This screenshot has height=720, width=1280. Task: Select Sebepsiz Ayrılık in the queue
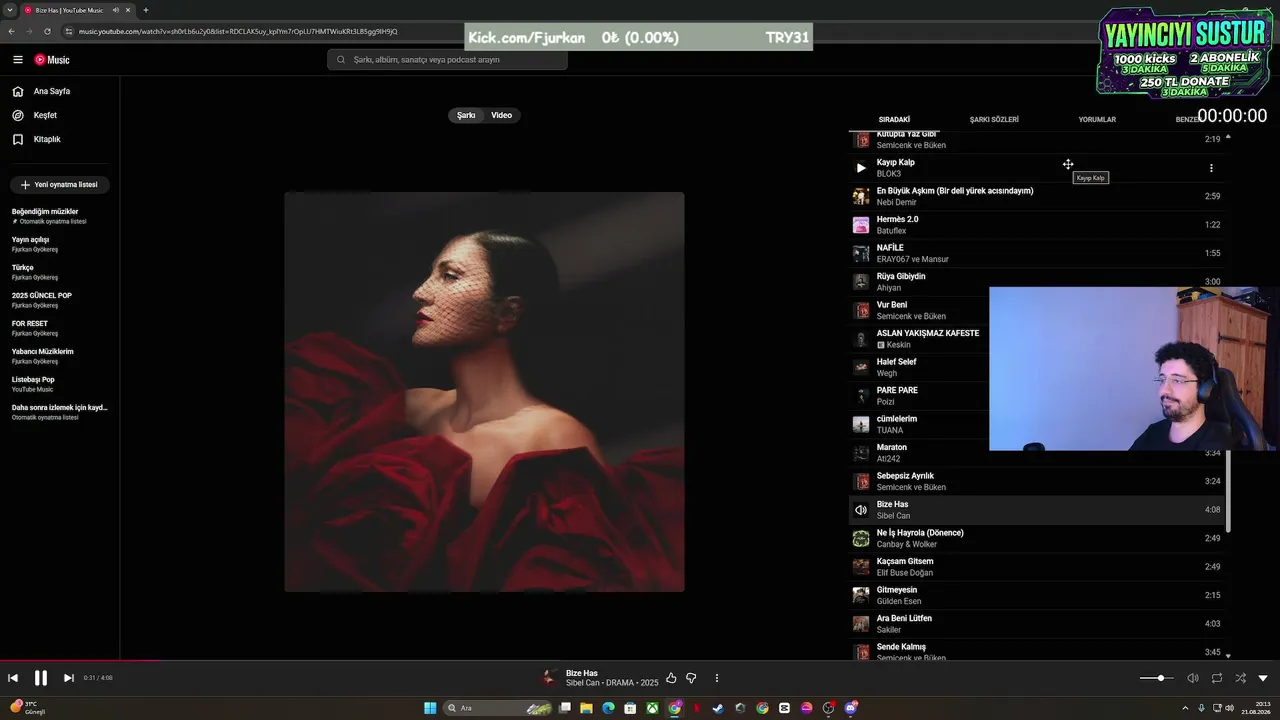coord(1037,481)
